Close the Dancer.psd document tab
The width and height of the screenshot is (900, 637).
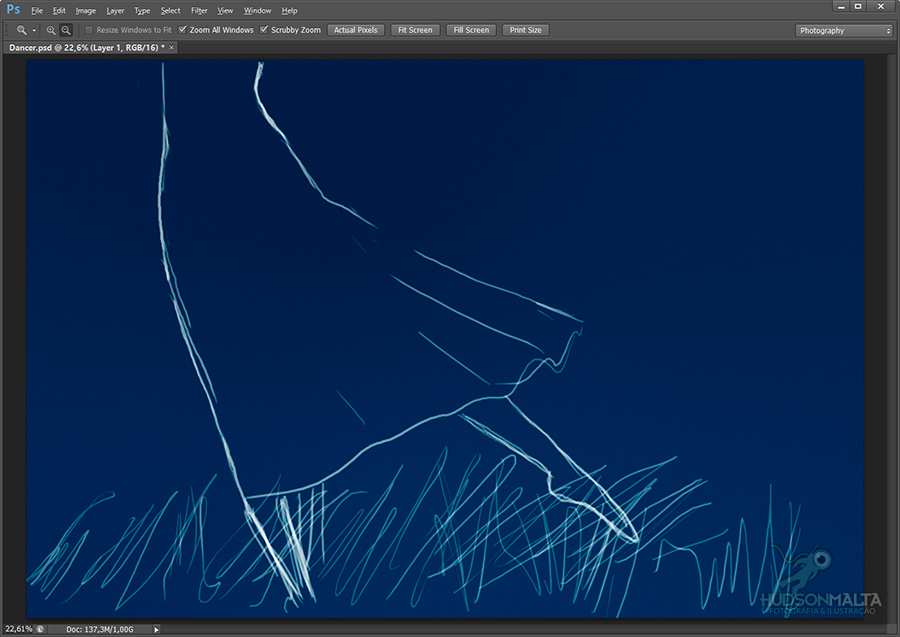[171, 48]
